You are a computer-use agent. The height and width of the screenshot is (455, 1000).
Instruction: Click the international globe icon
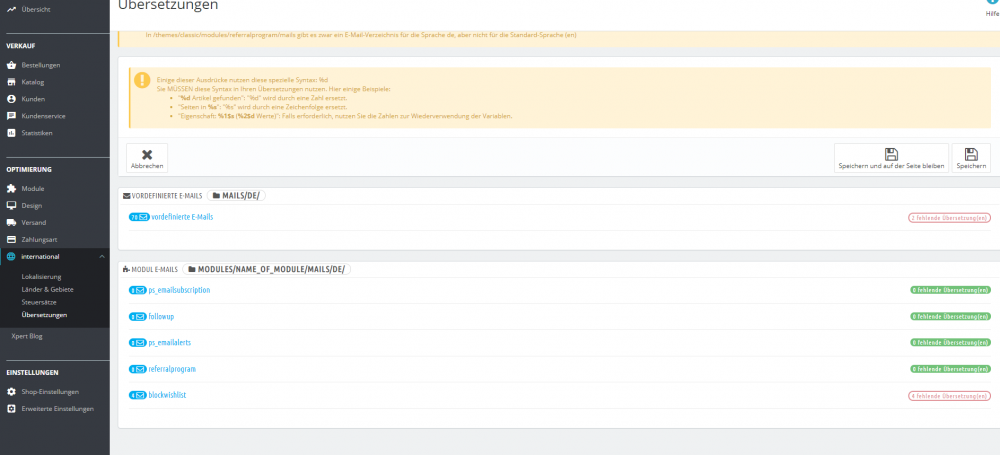(x=11, y=257)
